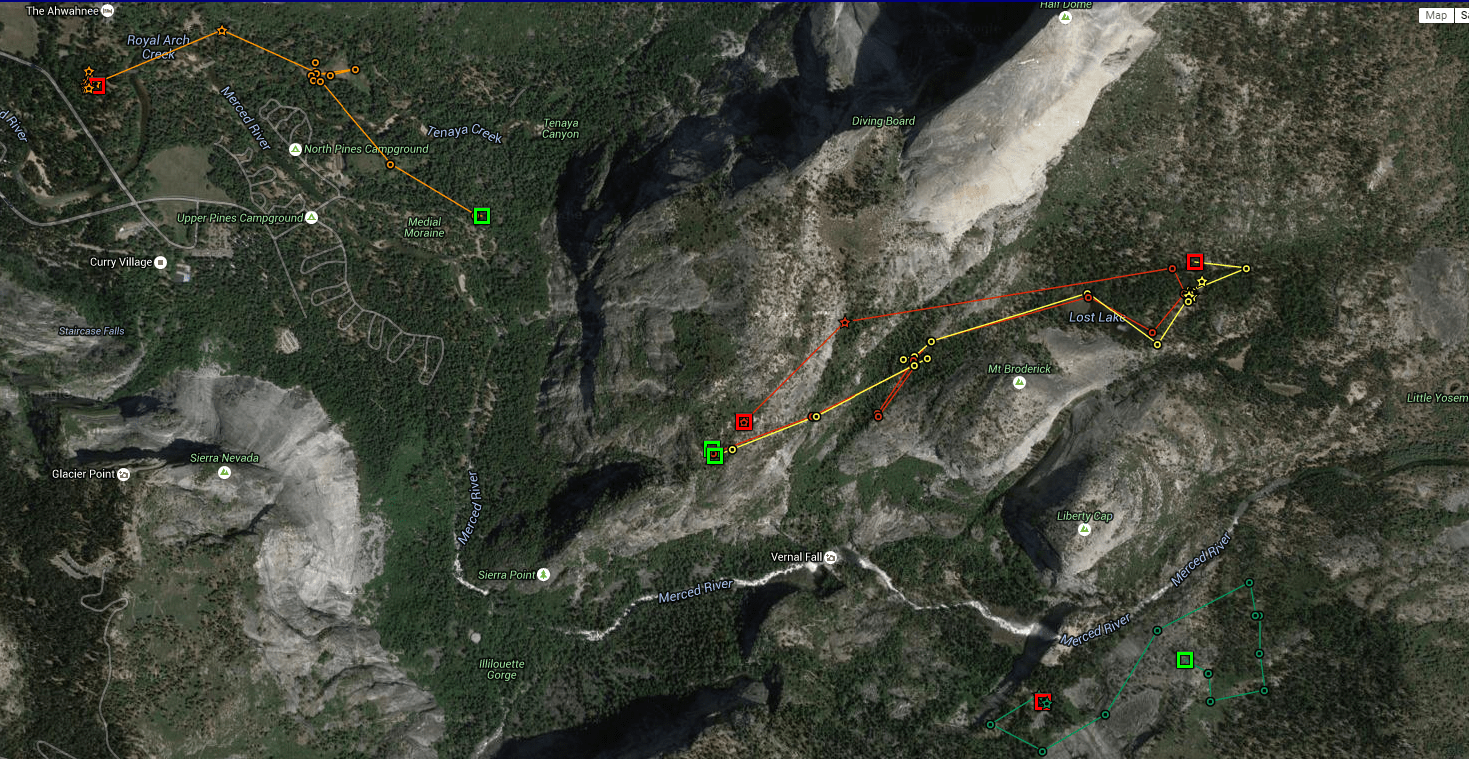This screenshot has height=759, width=1469.
Task: Click orange waypoint circle beside North Pines Campground
Action: [390, 165]
